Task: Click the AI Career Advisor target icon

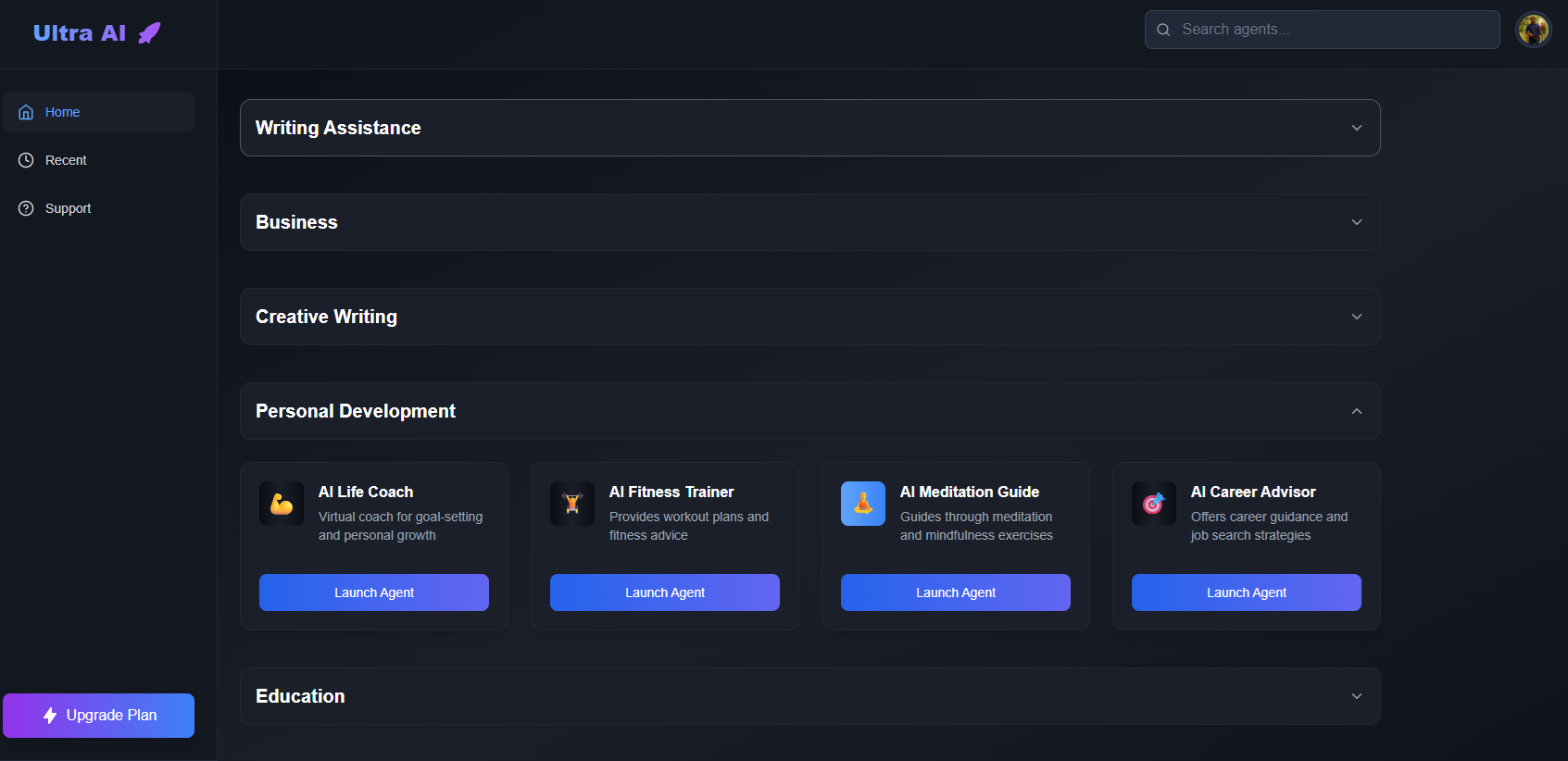Action: coord(1154,504)
